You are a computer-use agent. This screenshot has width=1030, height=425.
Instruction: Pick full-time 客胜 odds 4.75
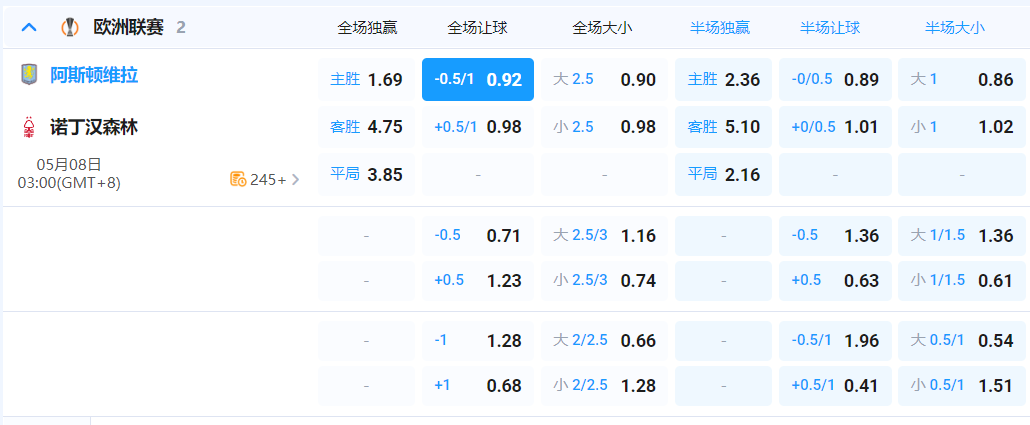[x=367, y=127]
